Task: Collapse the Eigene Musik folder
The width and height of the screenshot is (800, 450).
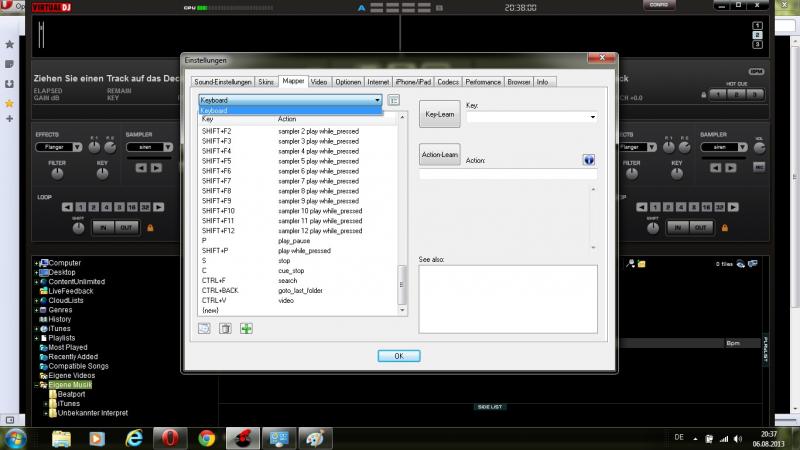Action: [36, 385]
